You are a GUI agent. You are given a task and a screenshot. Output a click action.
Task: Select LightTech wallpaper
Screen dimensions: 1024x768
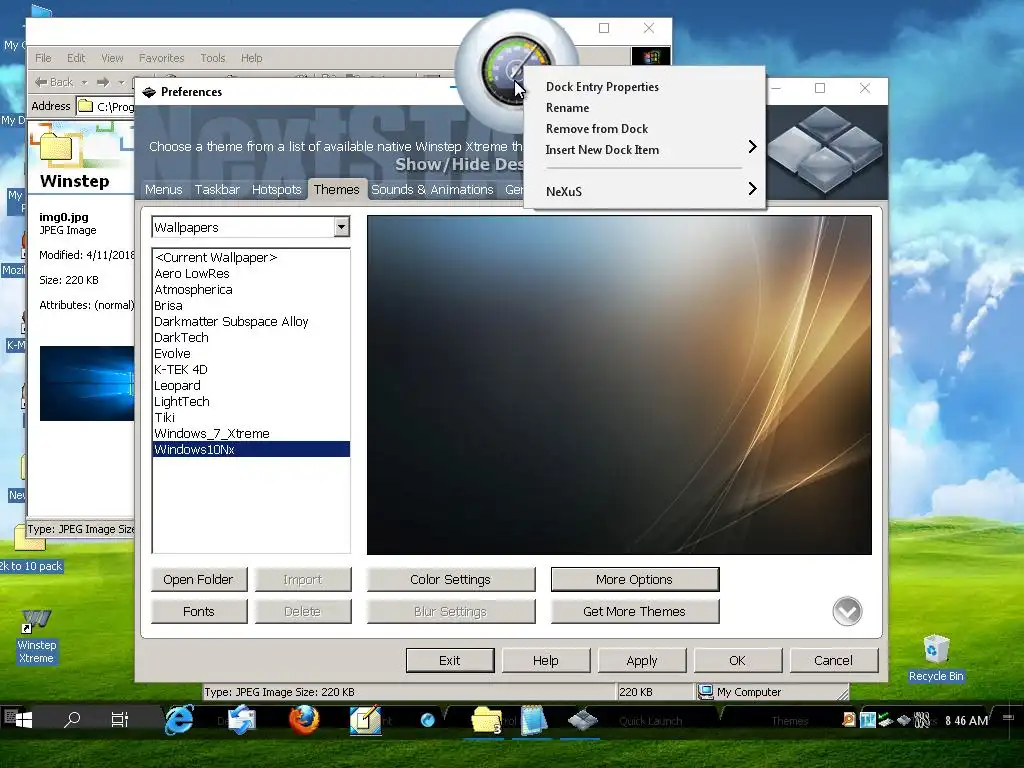[251, 402]
